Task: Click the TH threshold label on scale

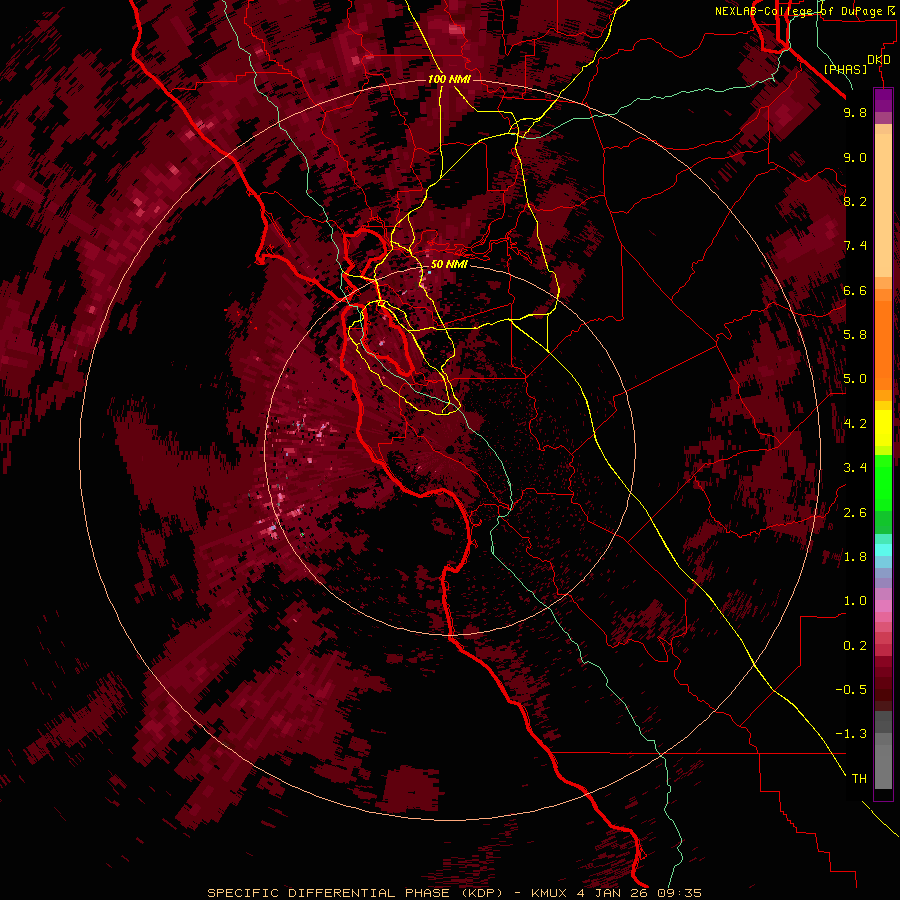Action: pyautogui.click(x=859, y=779)
